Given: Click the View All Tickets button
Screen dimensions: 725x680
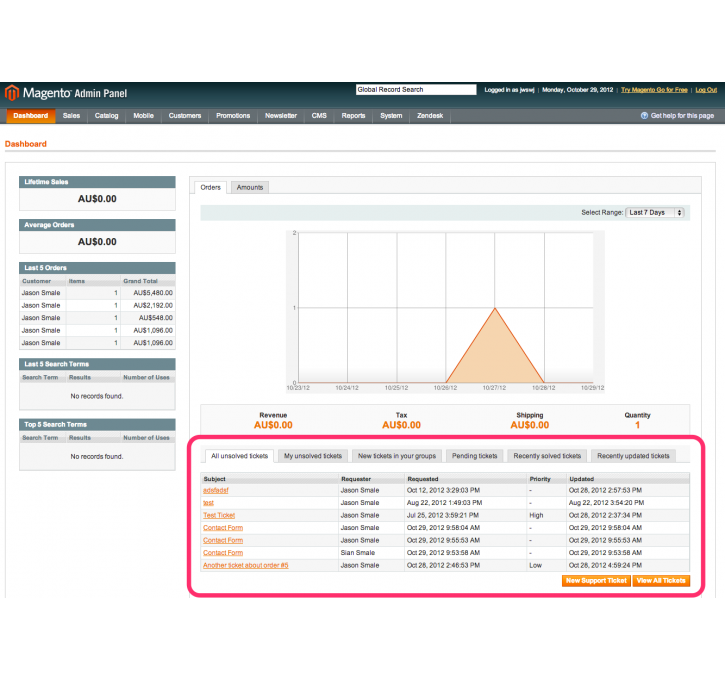Looking at the screenshot, I should pos(661,581).
